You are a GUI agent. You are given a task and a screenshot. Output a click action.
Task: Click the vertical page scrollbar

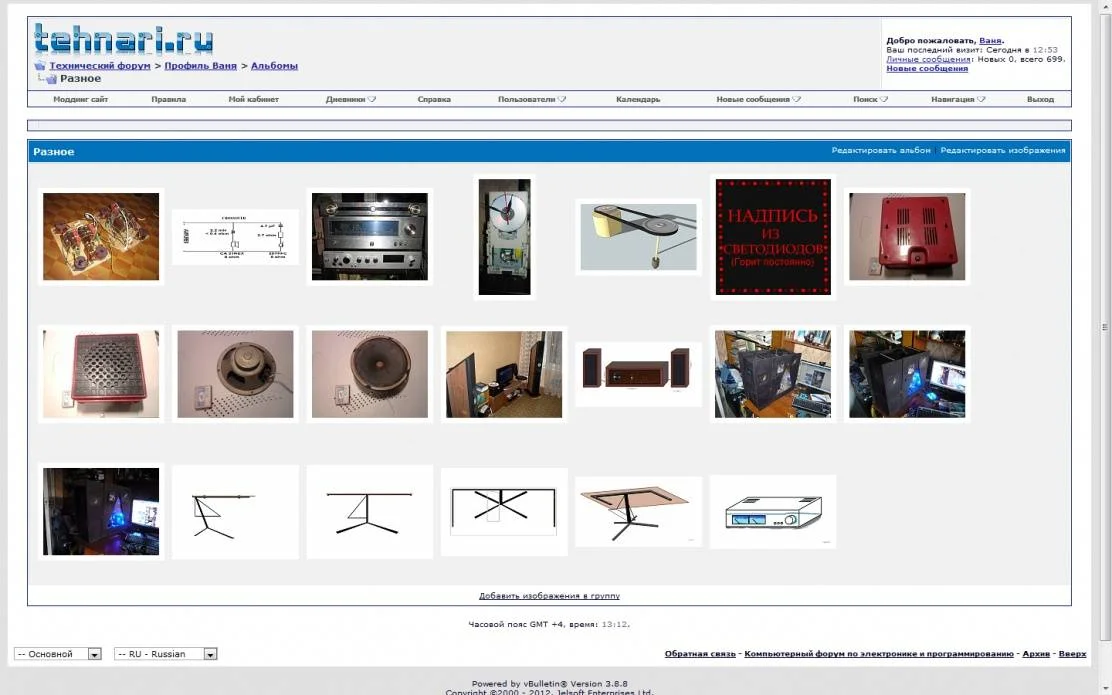pos(1104,327)
